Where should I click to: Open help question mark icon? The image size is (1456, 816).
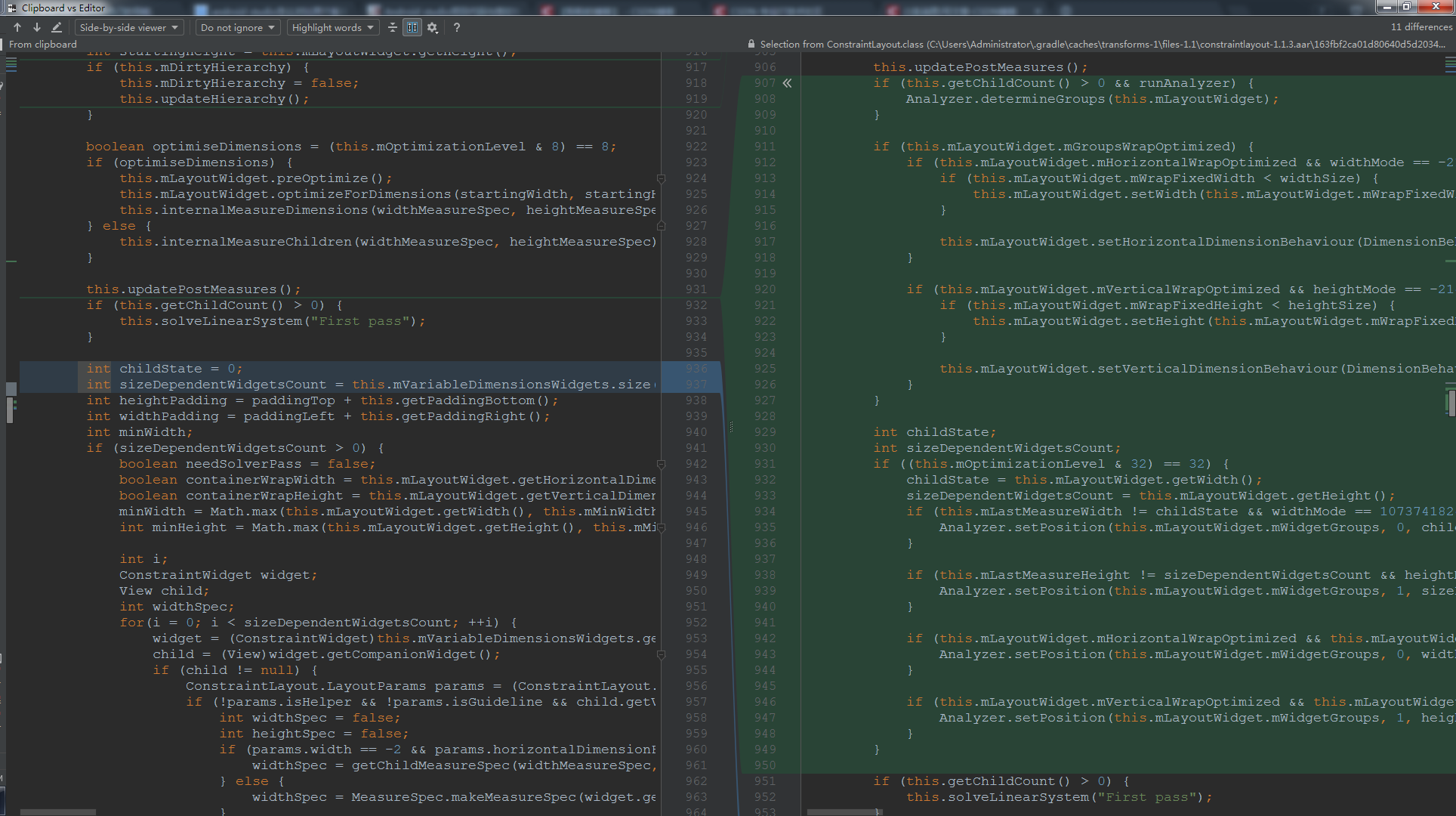point(456,27)
